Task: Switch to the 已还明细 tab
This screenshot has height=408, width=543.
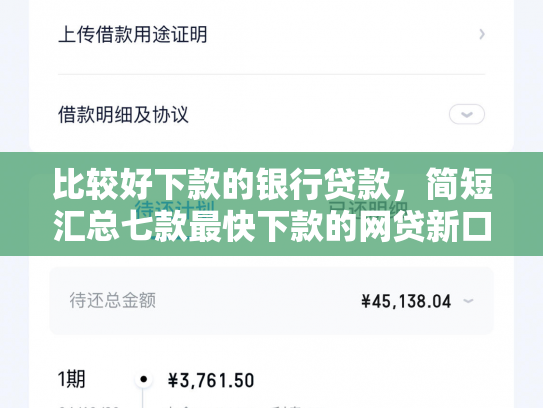Action: tap(368, 210)
